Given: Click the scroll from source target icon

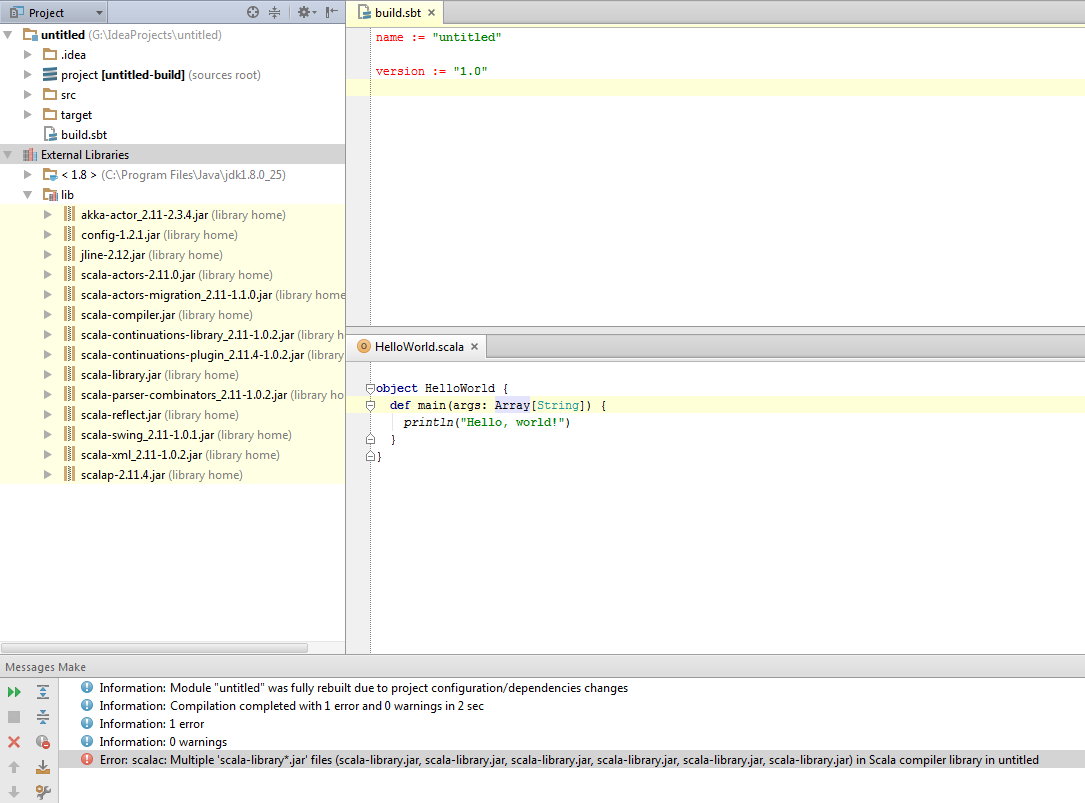Looking at the screenshot, I should click(253, 12).
